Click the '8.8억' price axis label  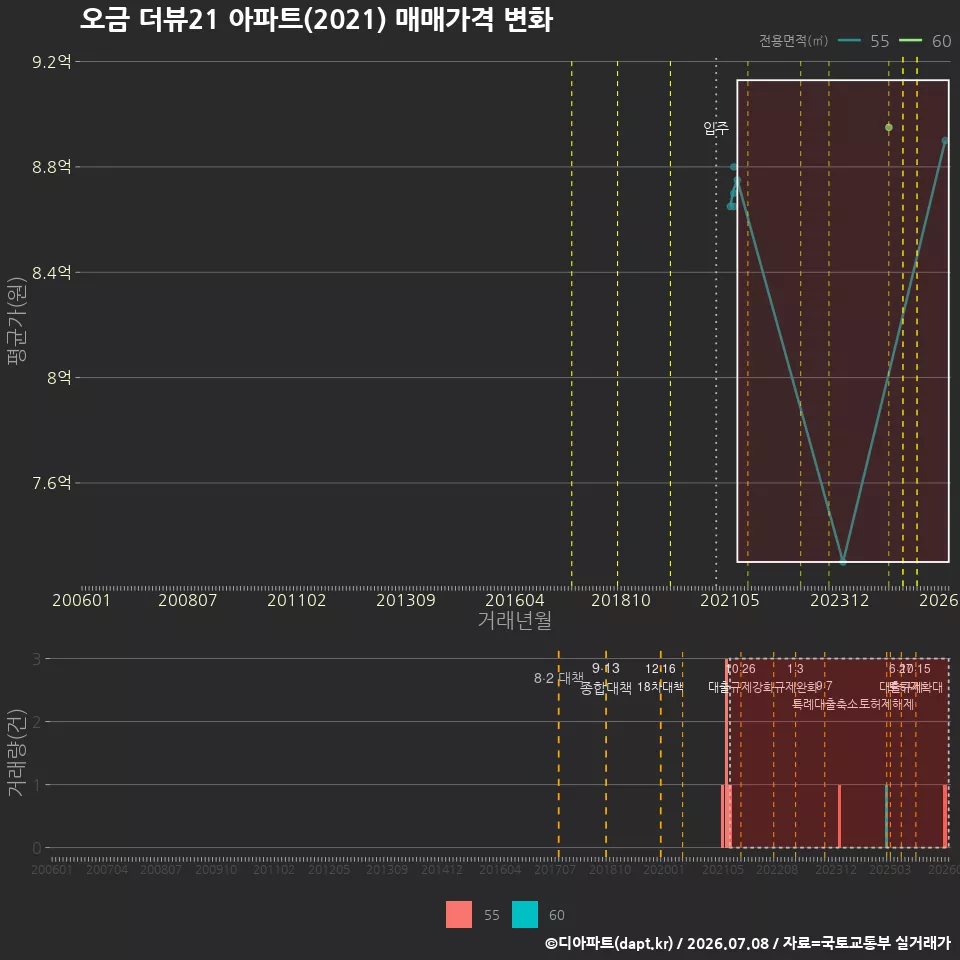[51, 167]
